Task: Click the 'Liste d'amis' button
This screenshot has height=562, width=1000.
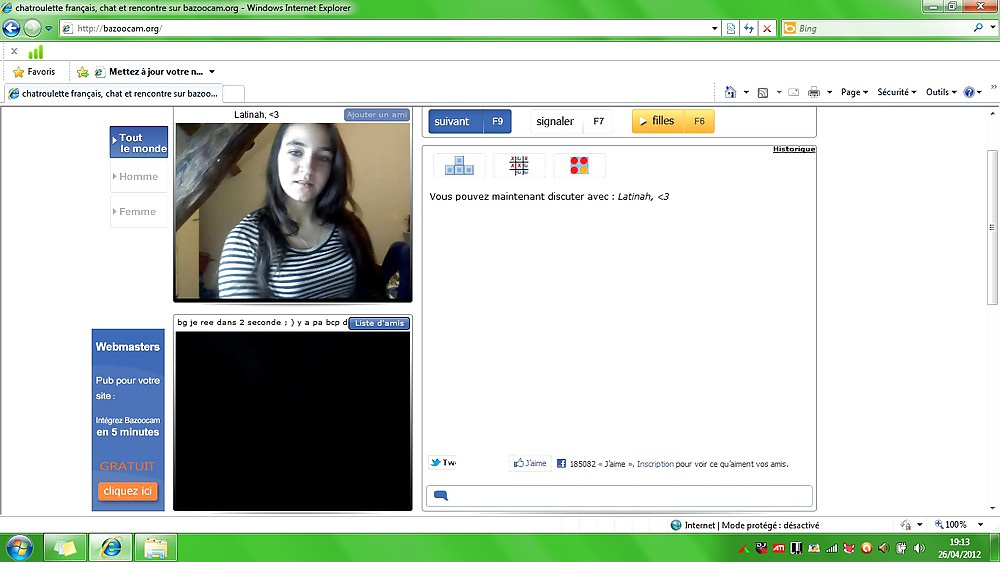Action: (x=379, y=323)
